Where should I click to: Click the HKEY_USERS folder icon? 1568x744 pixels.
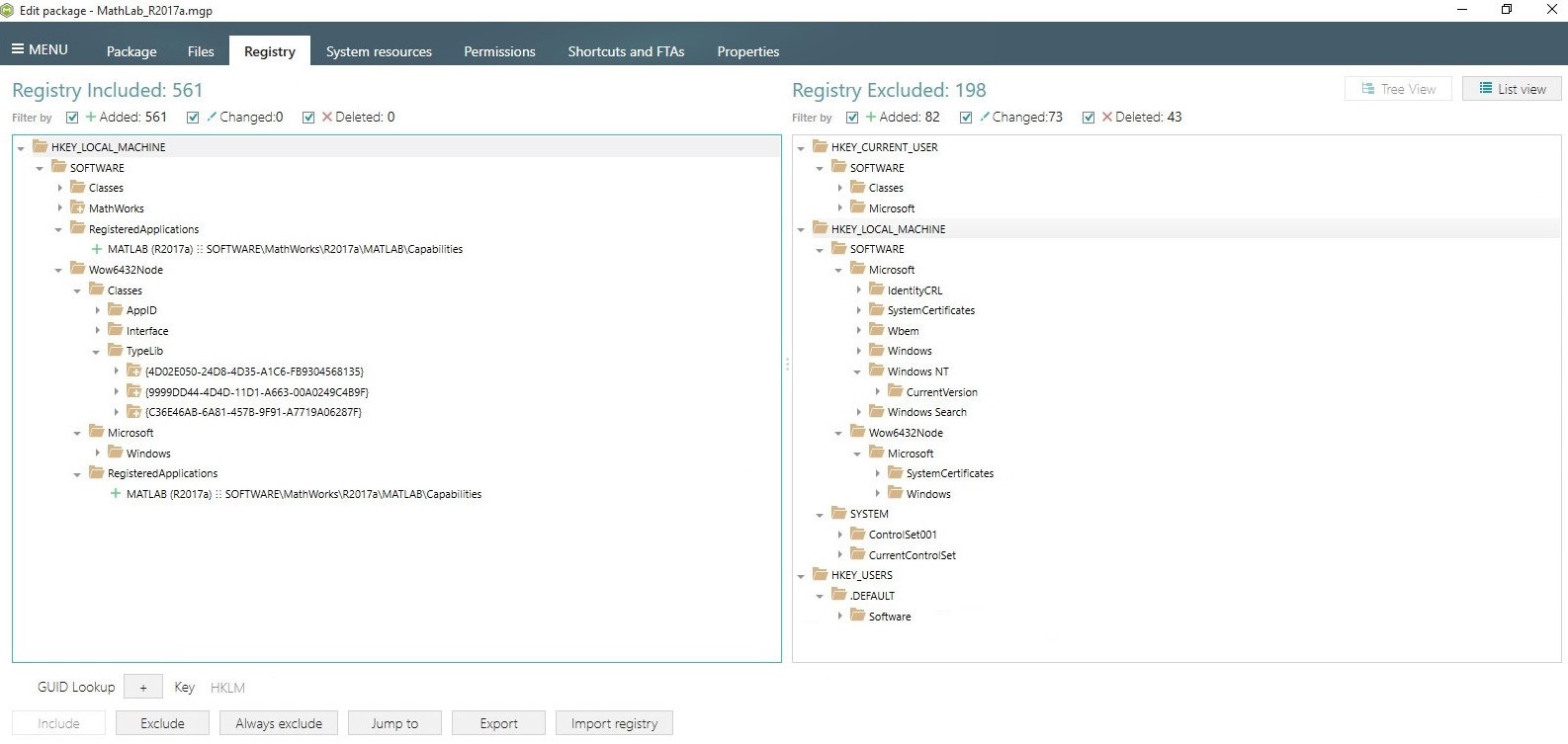[820, 574]
